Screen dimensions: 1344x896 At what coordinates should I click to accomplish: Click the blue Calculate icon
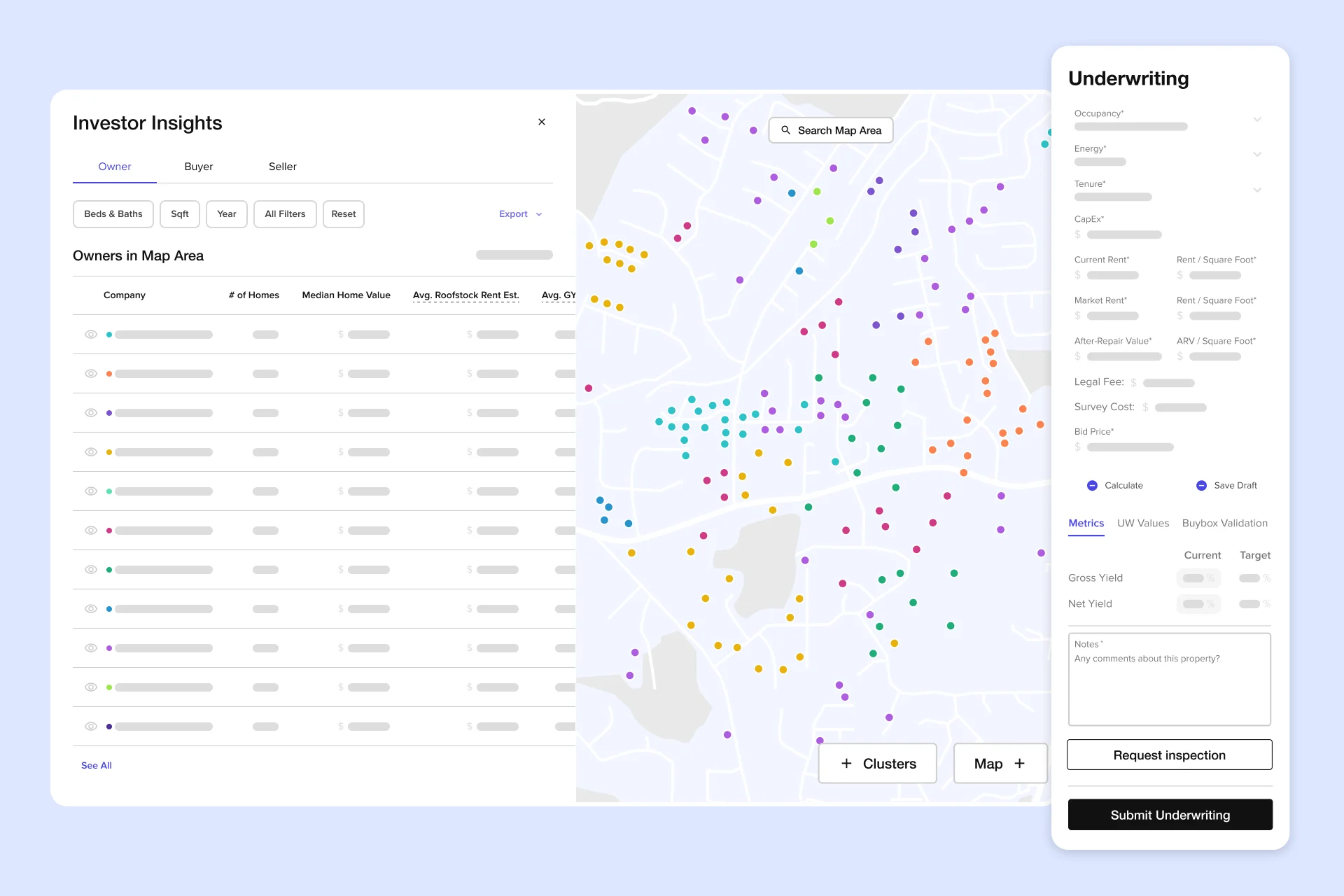(x=1092, y=486)
